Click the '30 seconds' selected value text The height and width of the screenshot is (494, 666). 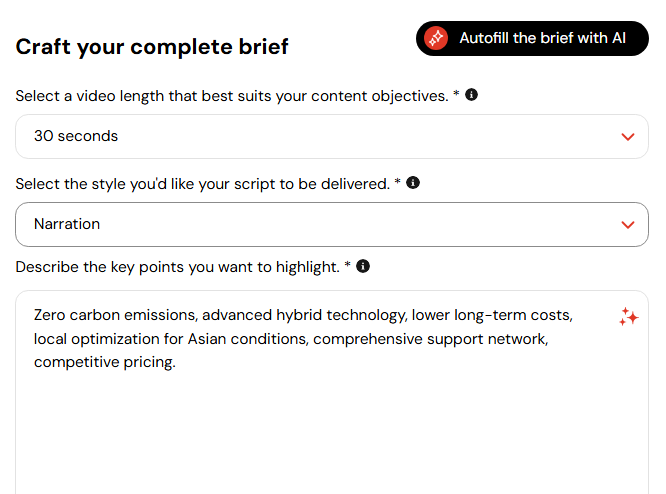76,136
